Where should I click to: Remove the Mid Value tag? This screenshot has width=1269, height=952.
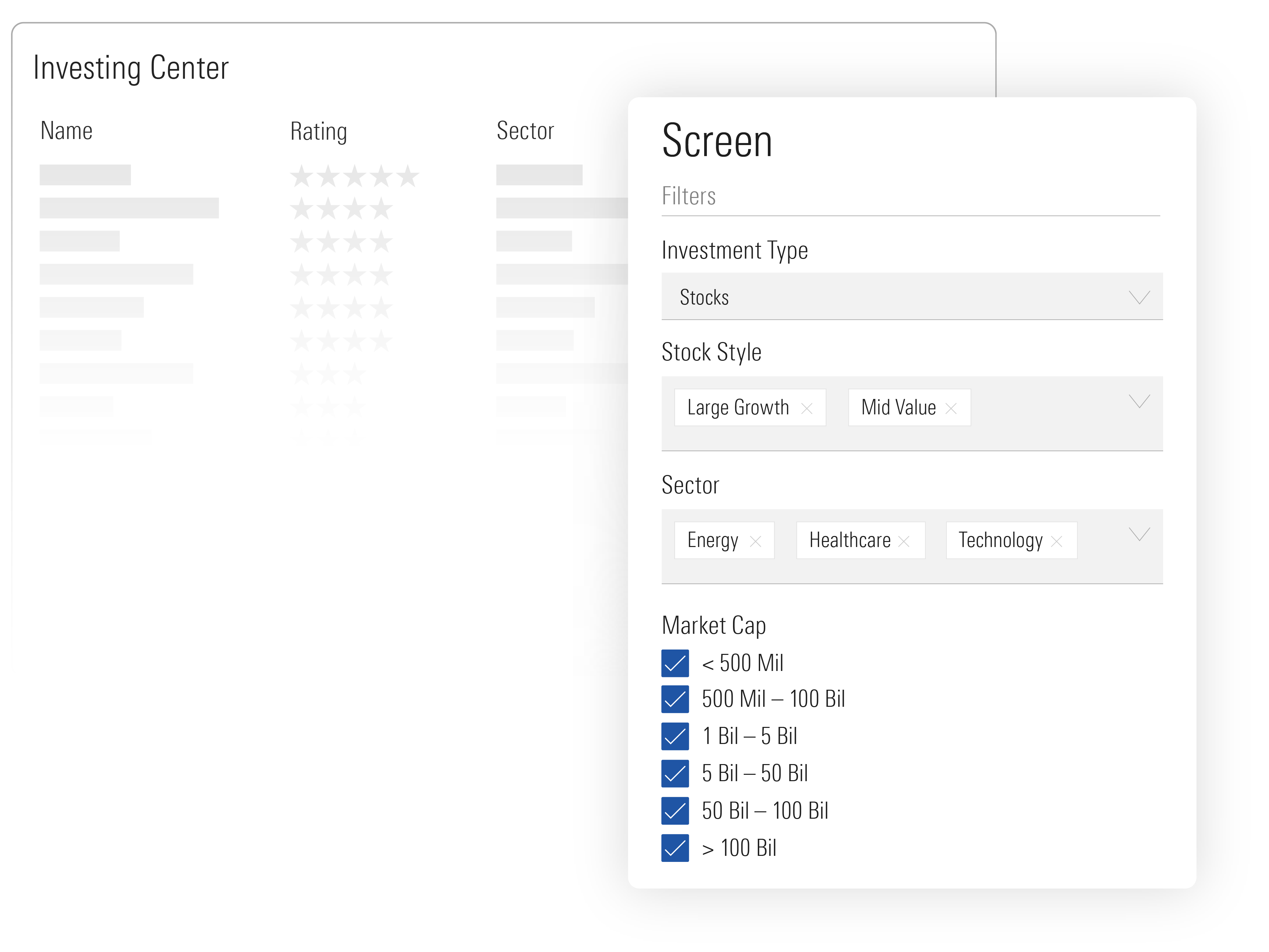tap(951, 408)
